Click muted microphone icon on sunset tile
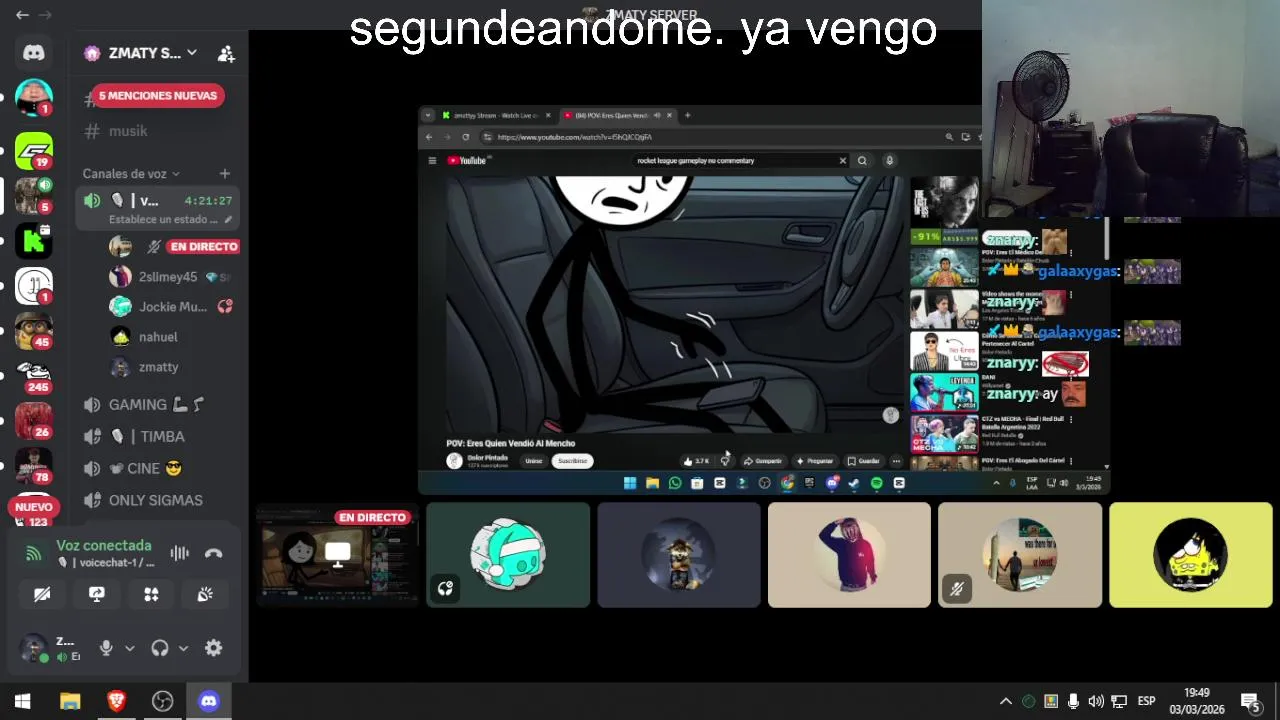This screenshot has height=720, width=1280. coord(956,589)
